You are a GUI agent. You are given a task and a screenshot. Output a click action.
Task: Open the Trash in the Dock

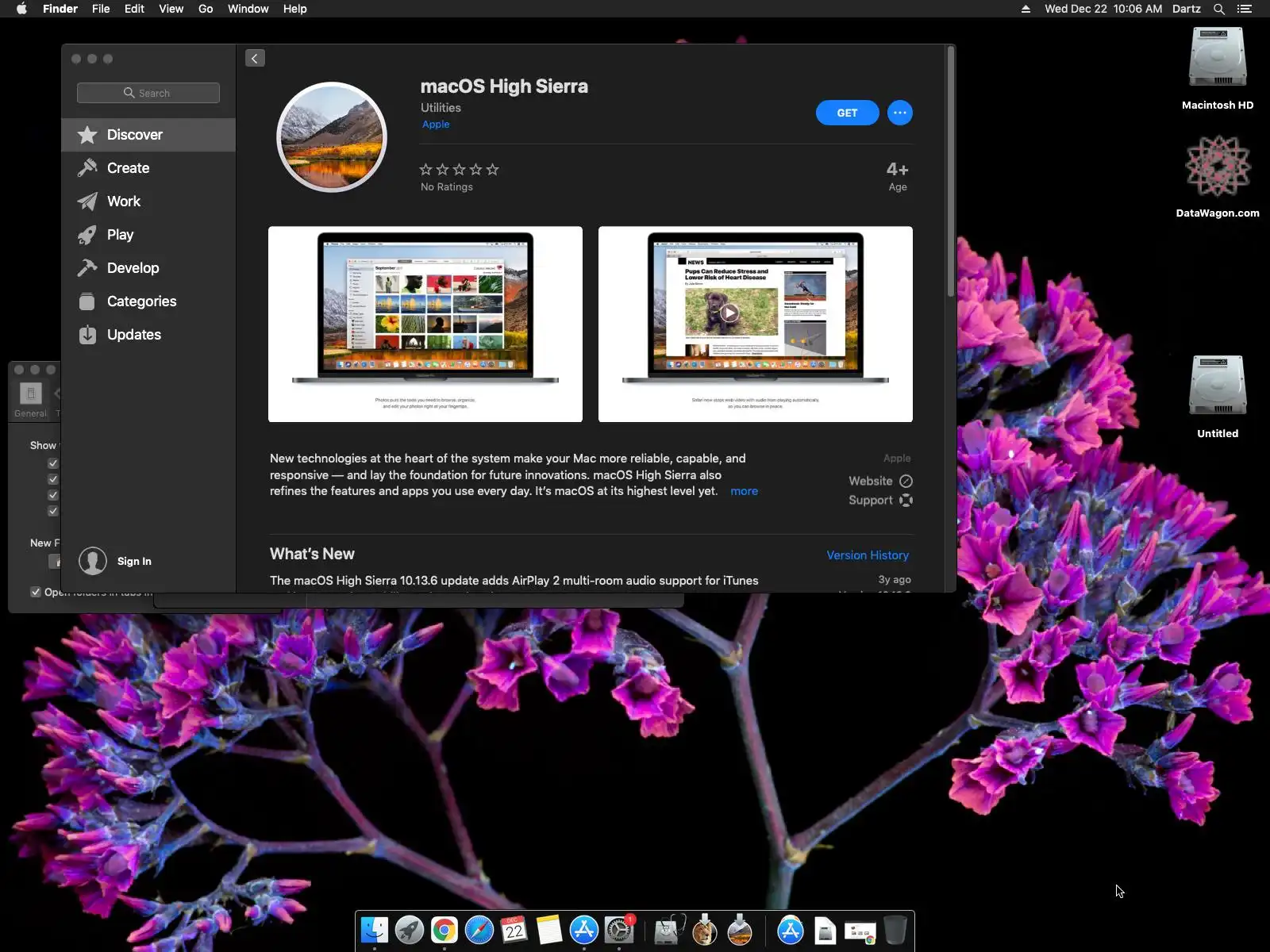pos(895,930)
